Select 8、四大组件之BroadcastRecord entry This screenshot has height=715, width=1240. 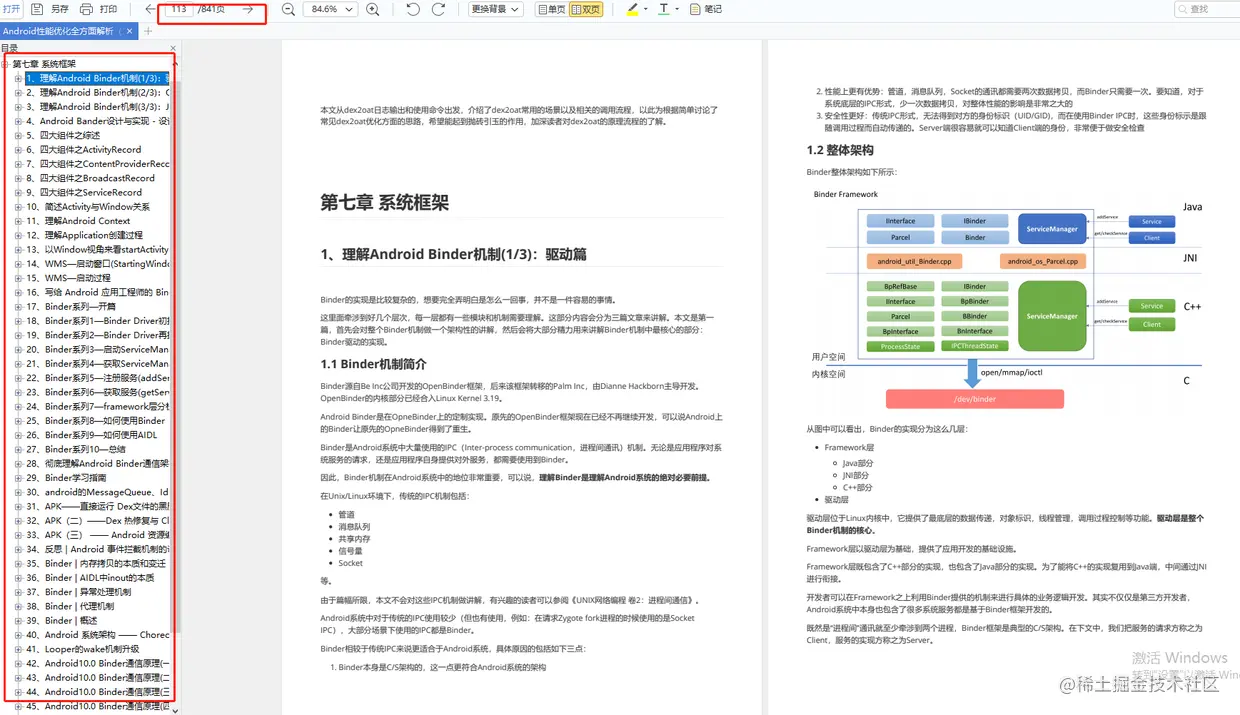(x=91, y=178)
